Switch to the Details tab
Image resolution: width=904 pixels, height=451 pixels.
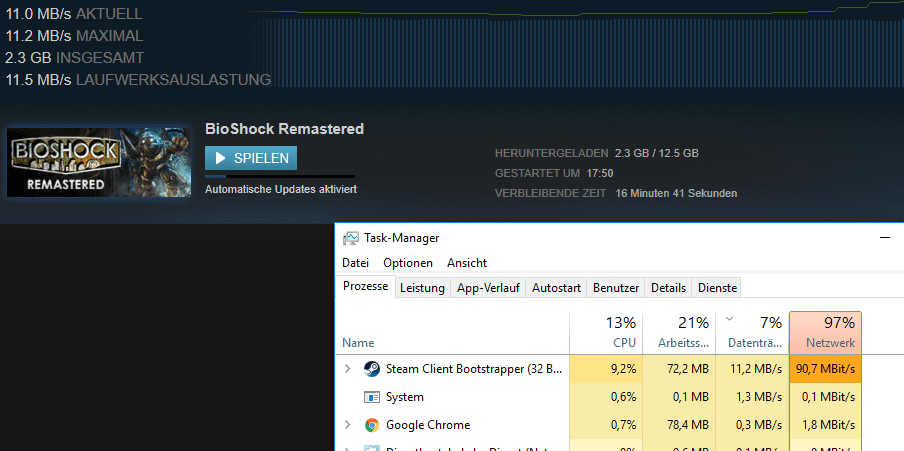(669, 288)
